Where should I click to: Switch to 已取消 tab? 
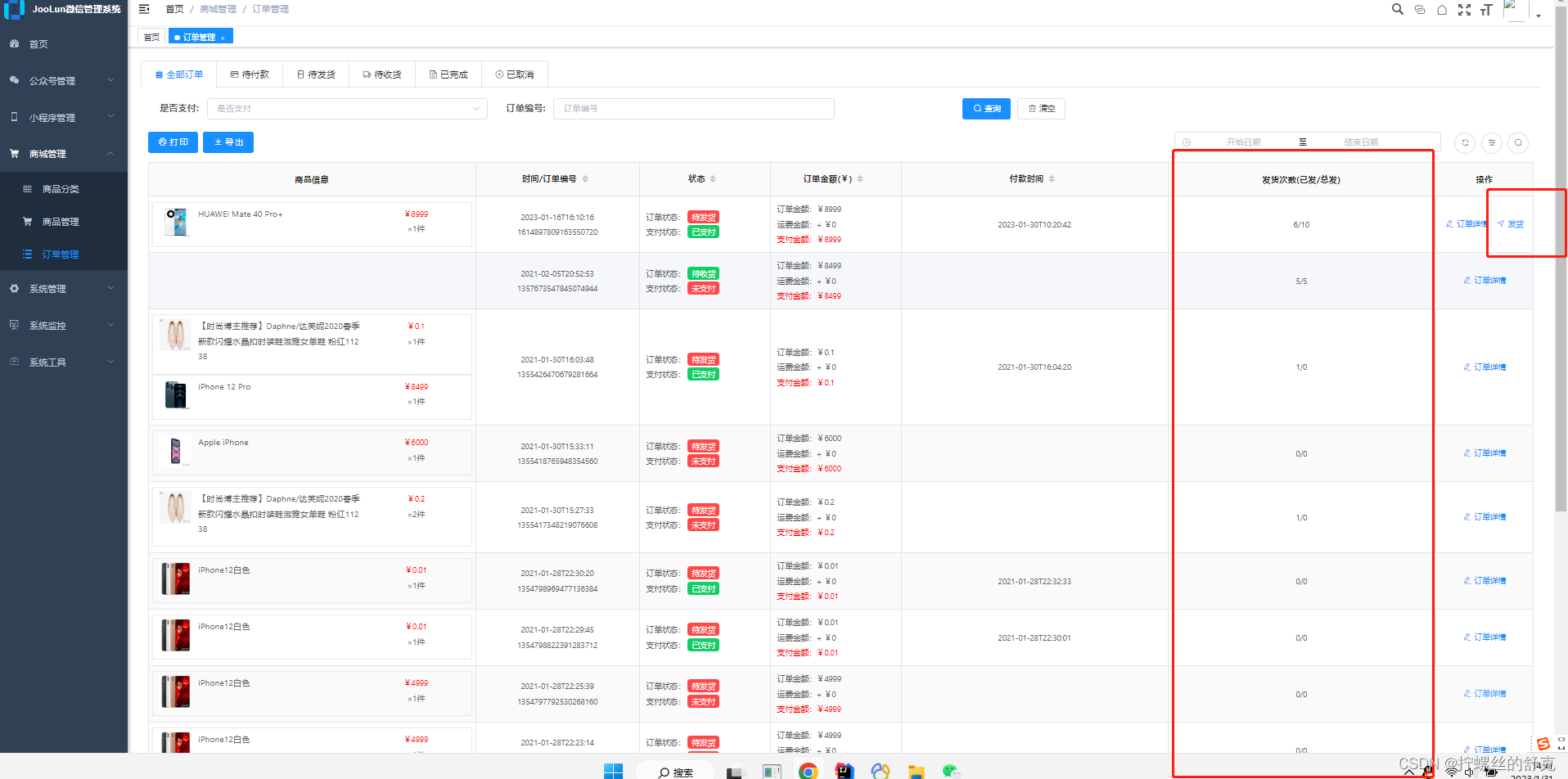(515, 74)
